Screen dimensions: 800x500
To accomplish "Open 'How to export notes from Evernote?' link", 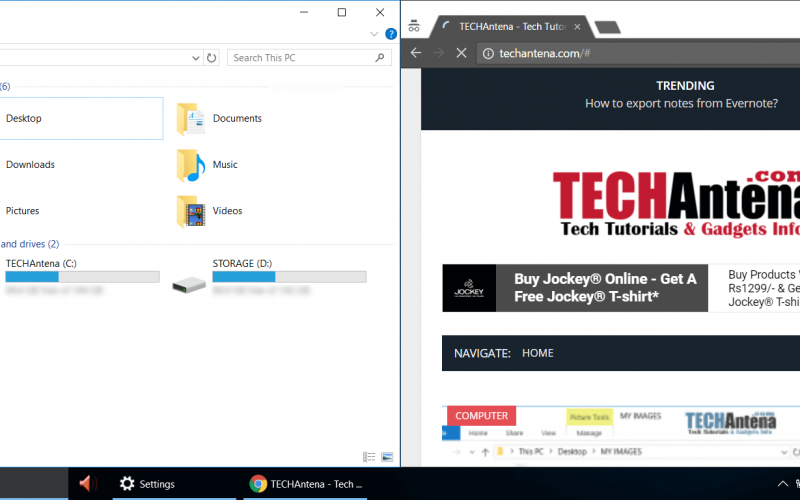I will tap(681, 104).
